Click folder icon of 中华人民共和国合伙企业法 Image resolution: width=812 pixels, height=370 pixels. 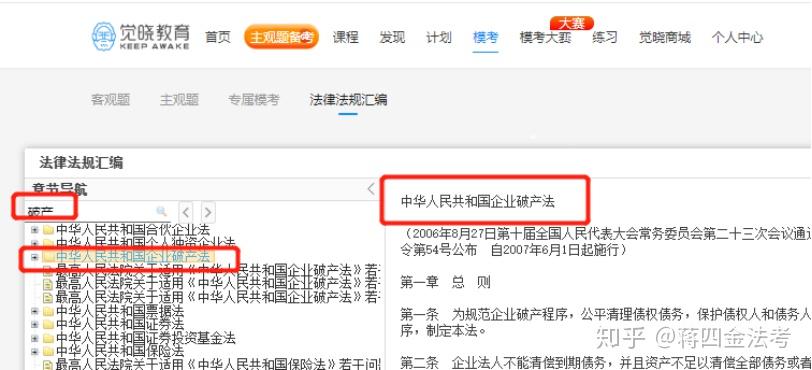(49, 230)
